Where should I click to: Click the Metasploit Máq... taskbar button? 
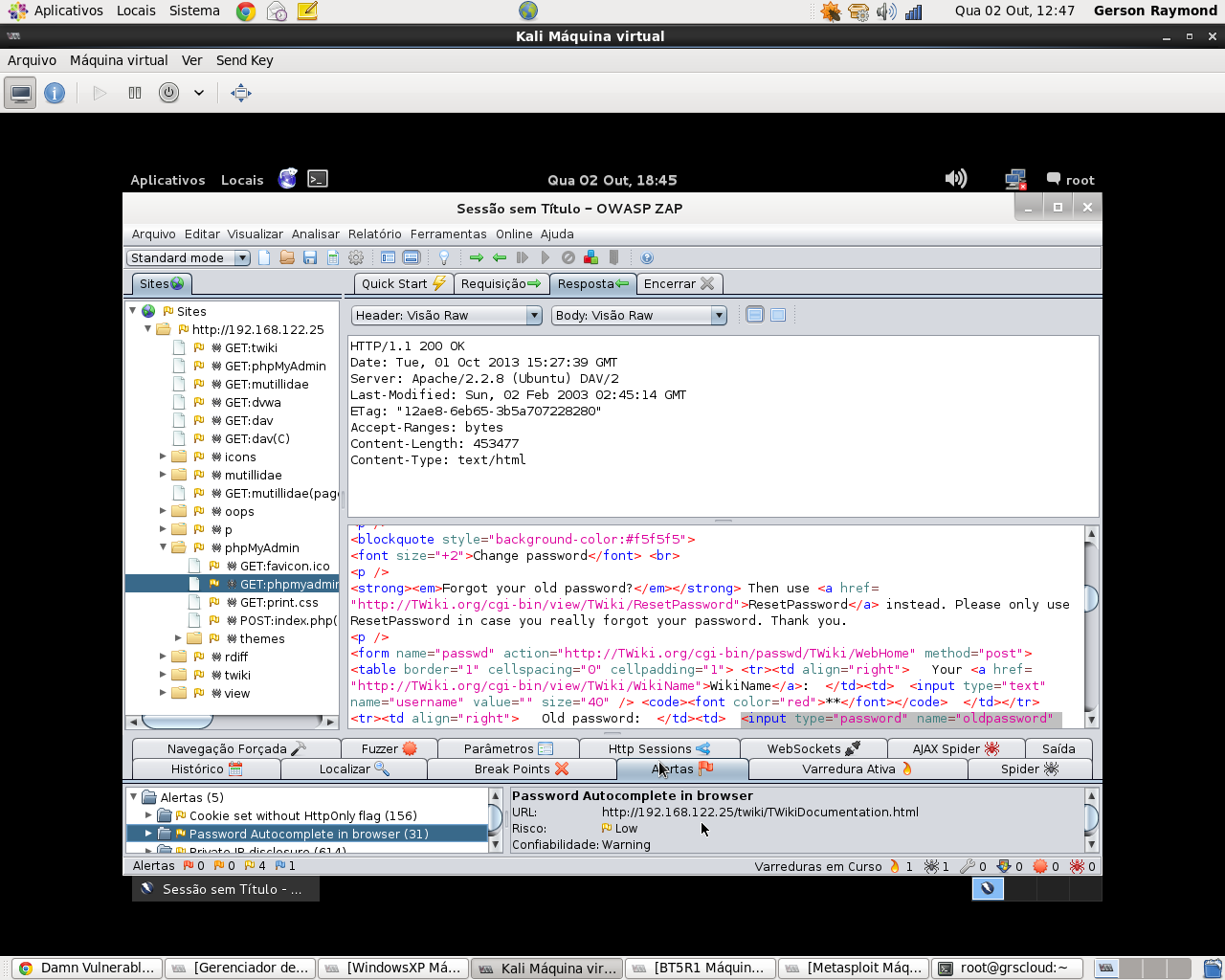[854, 968]
